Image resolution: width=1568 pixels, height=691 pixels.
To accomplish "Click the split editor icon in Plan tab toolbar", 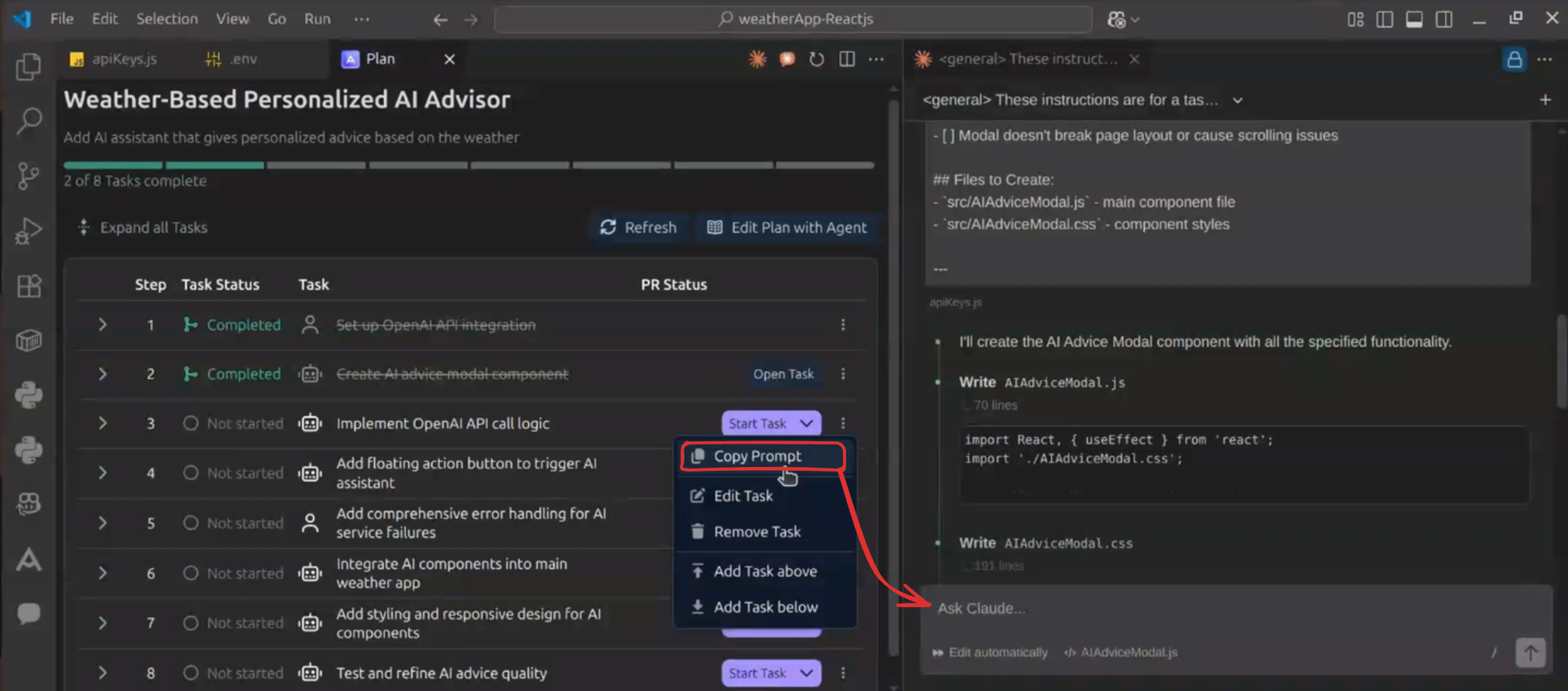I will coord(847,59).
